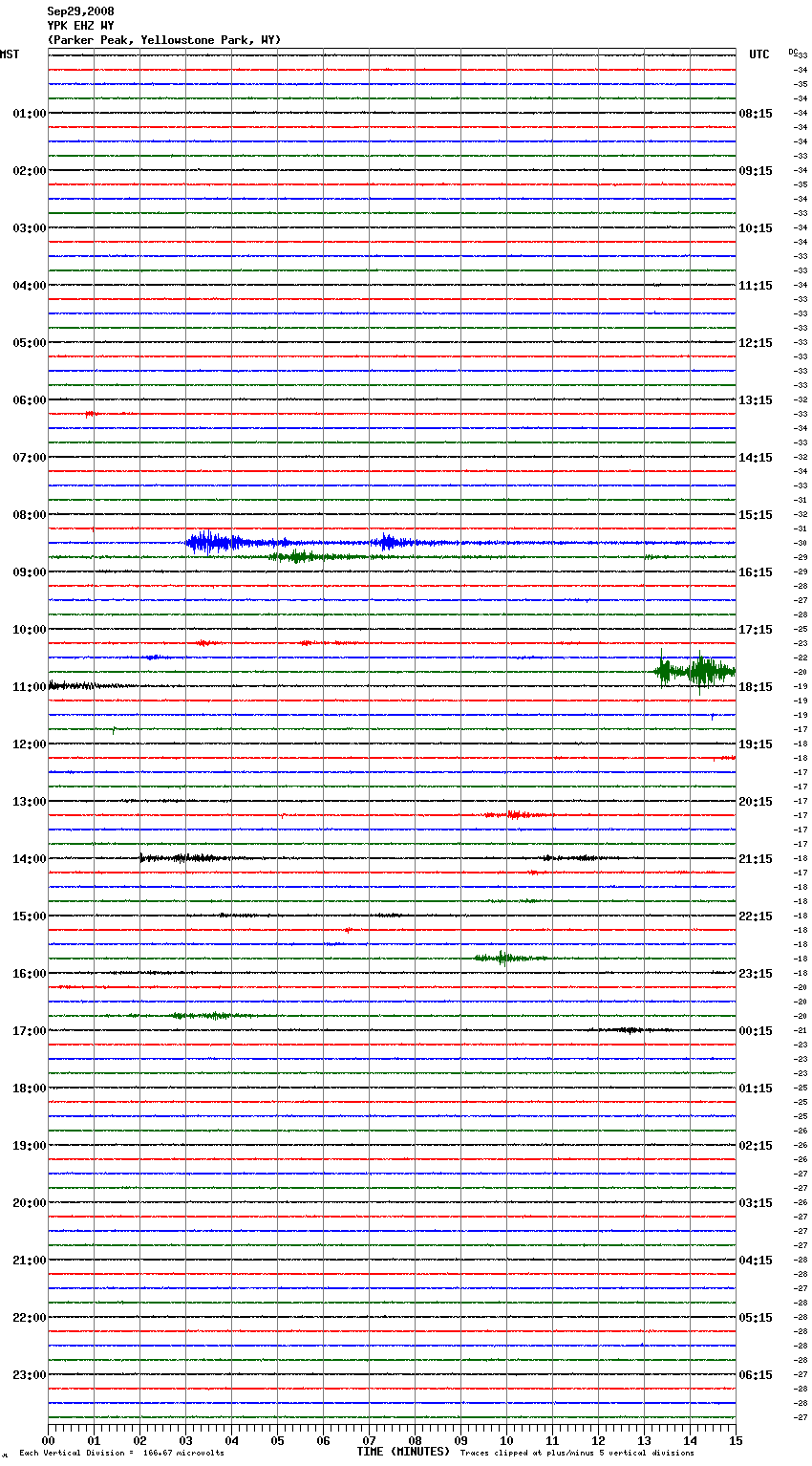Click the 18:15 UTC time label
812x1466 pixels.
coord(756,687)
